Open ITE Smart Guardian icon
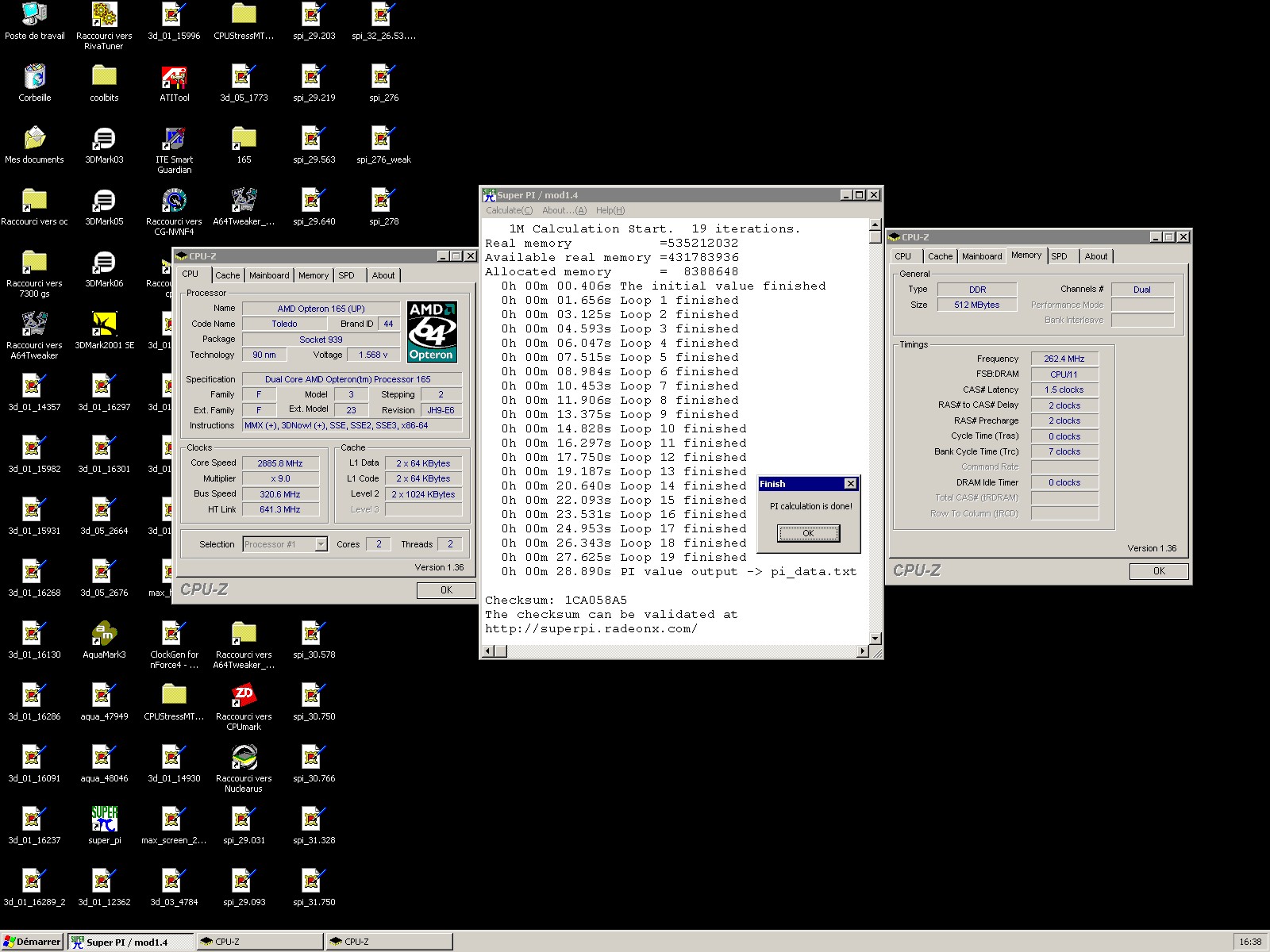 point(174,150)
